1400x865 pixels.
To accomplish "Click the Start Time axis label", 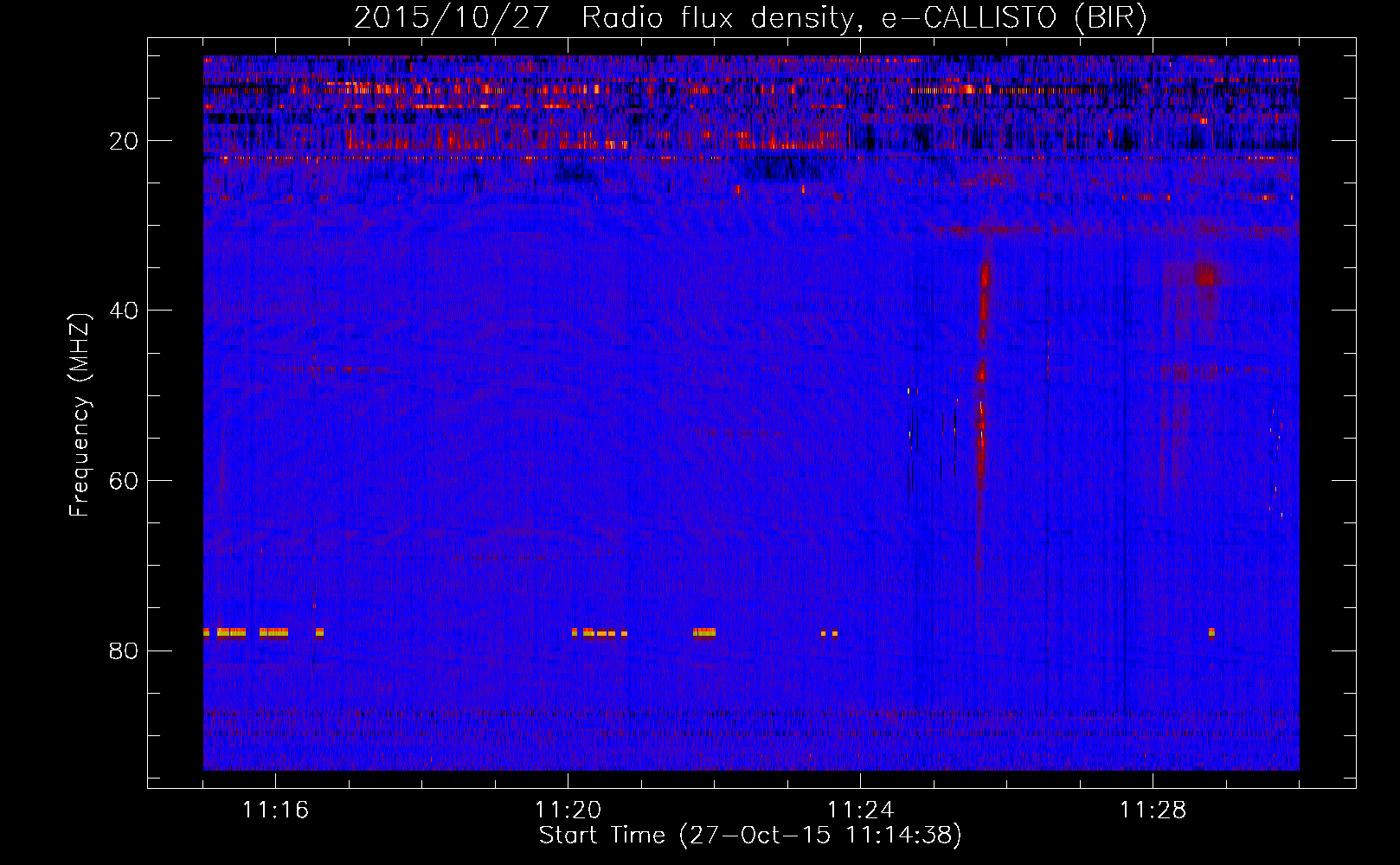I will (750, 836).
